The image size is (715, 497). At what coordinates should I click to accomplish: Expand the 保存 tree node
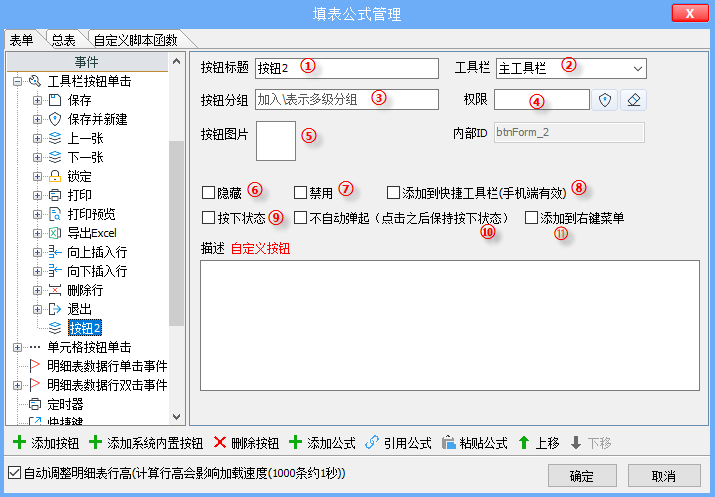point(37,100)
